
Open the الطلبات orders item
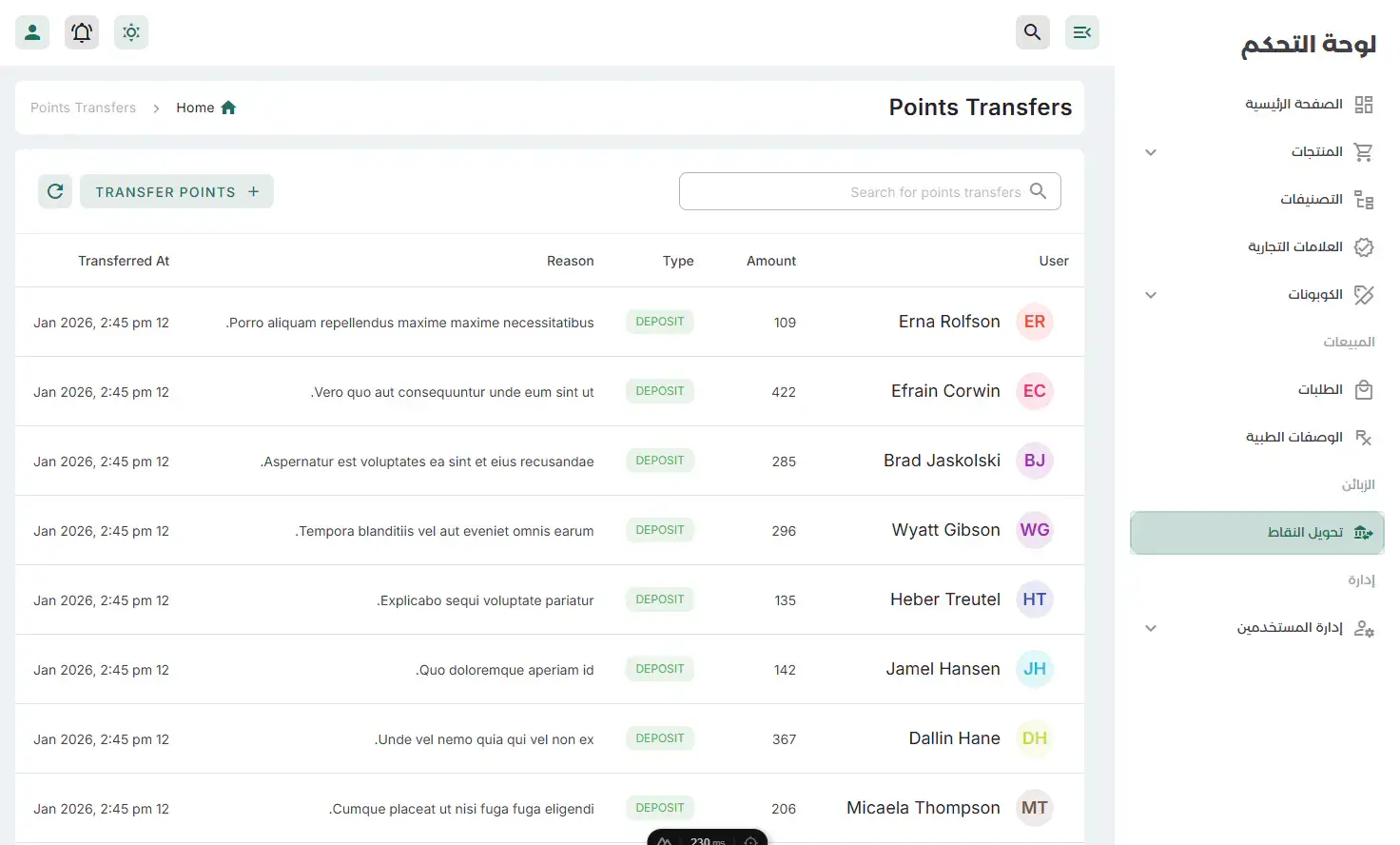1257,389
